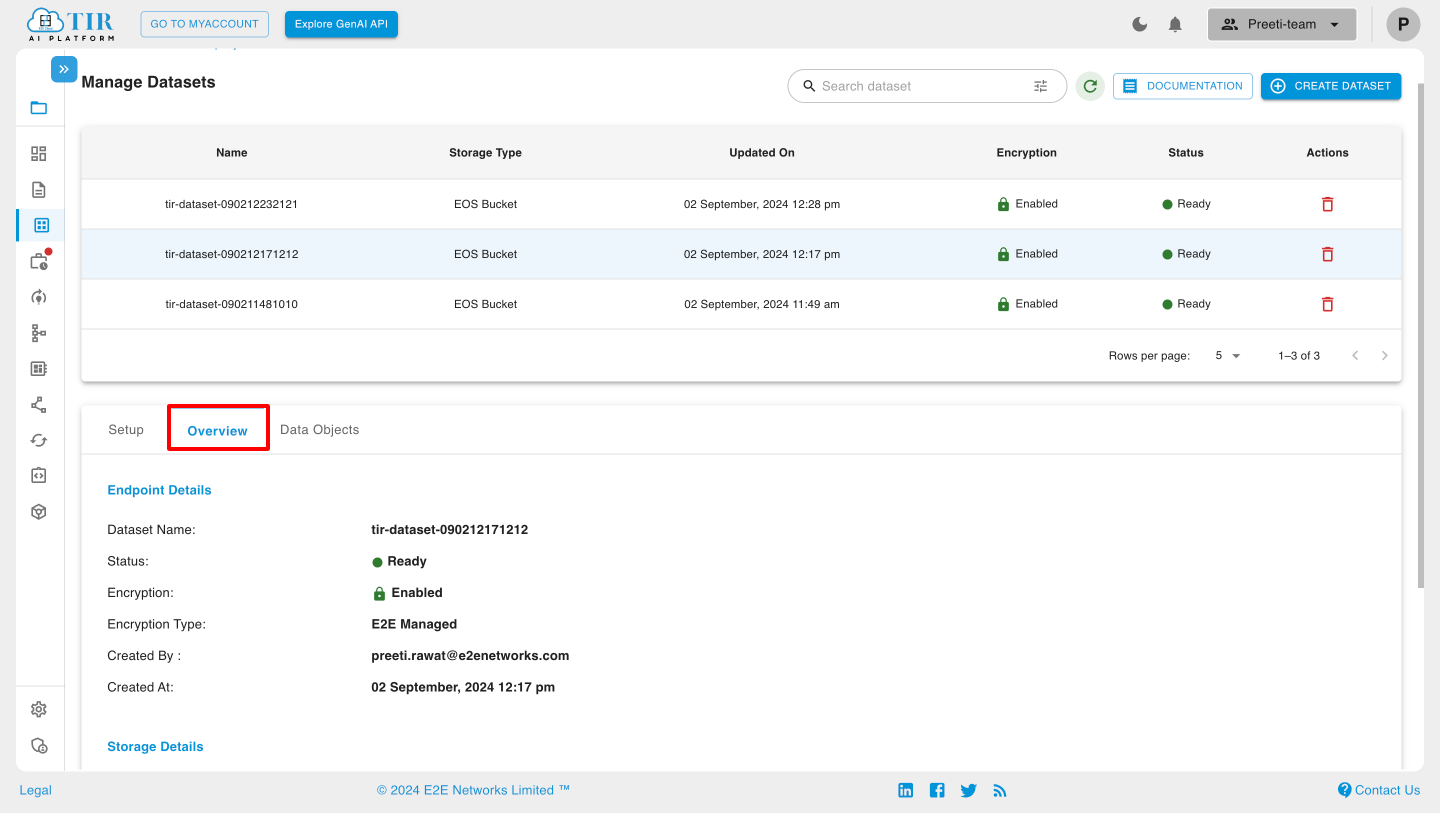
Task: Switch to the Overview tab
Action: [x=218, y=430]
